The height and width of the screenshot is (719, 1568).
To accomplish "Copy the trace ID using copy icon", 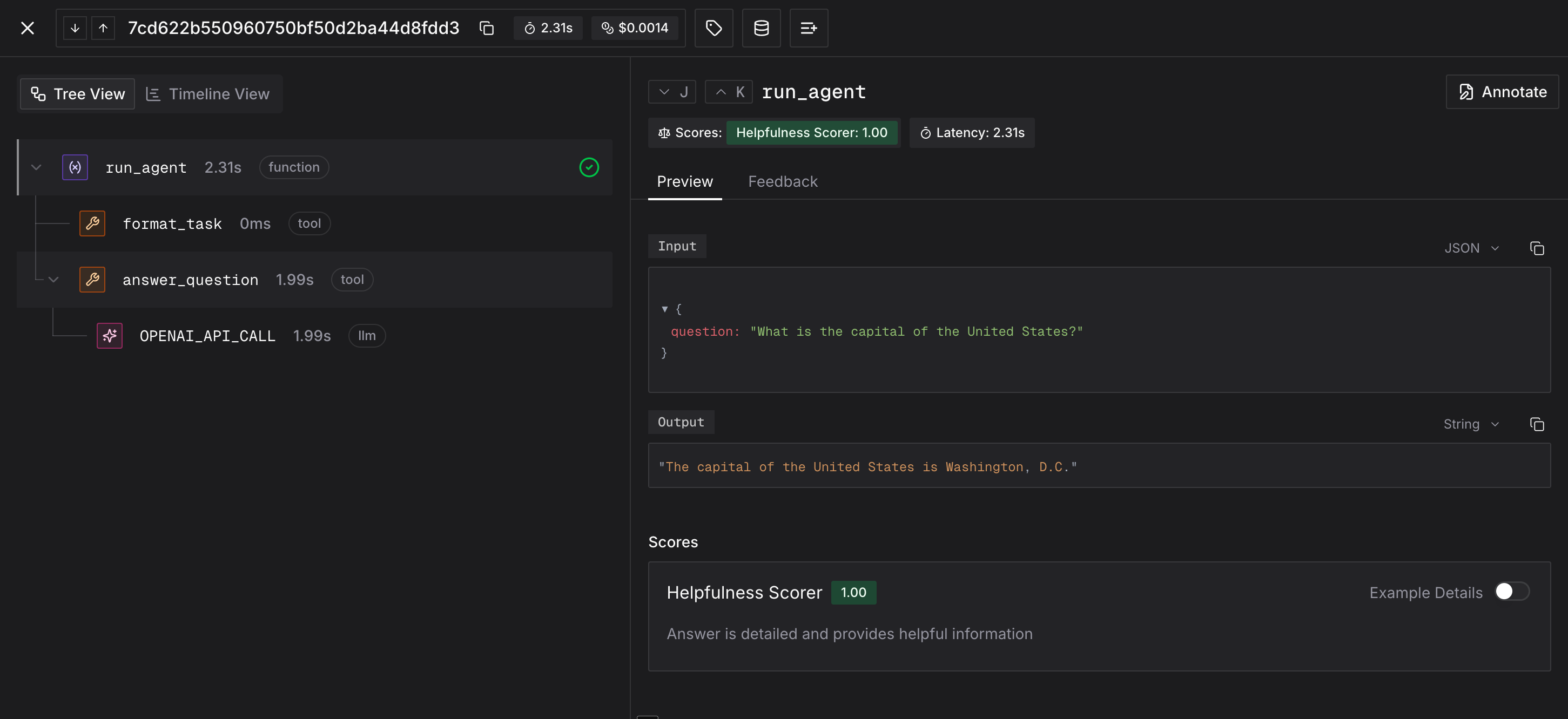I will (486, 28).
